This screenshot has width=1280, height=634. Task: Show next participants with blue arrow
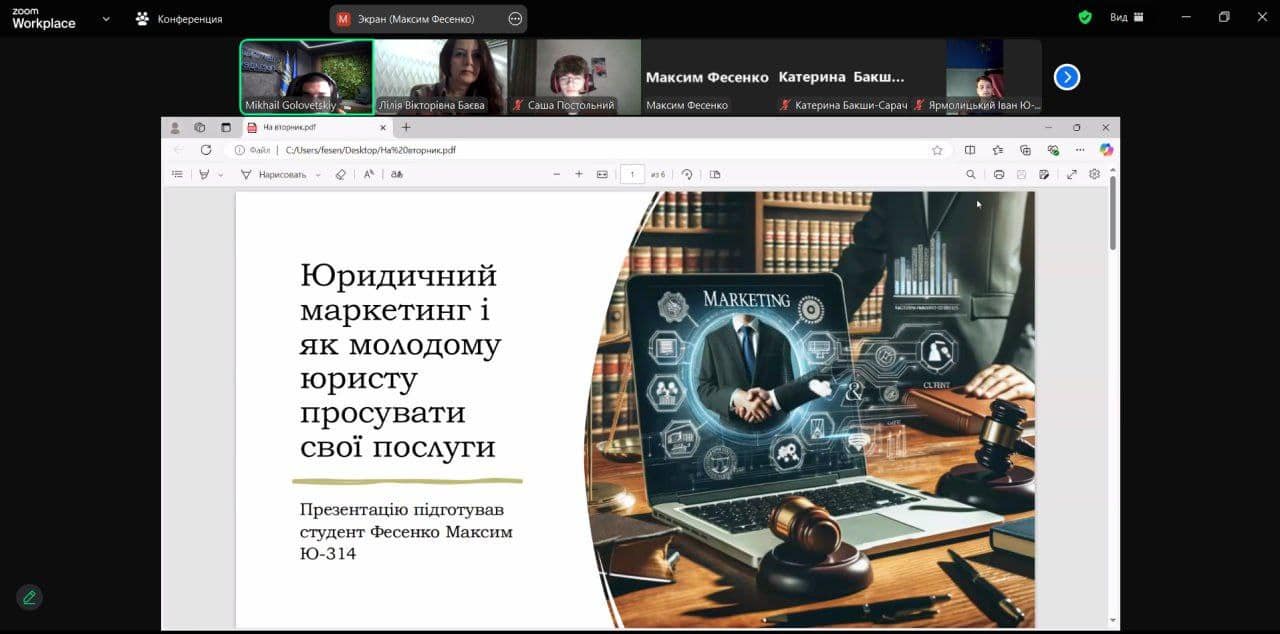[1067, 77]
